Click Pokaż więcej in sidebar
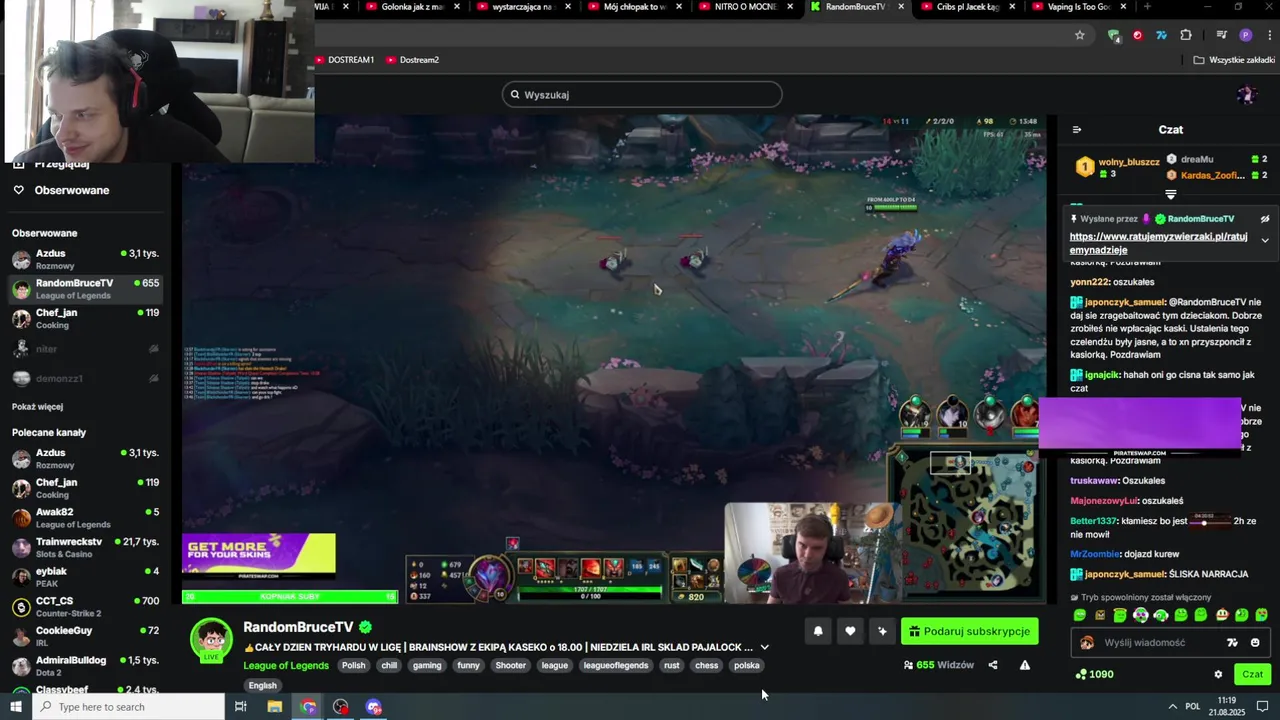The height and width of the screenshot is (720, 1280). point(37,407)
